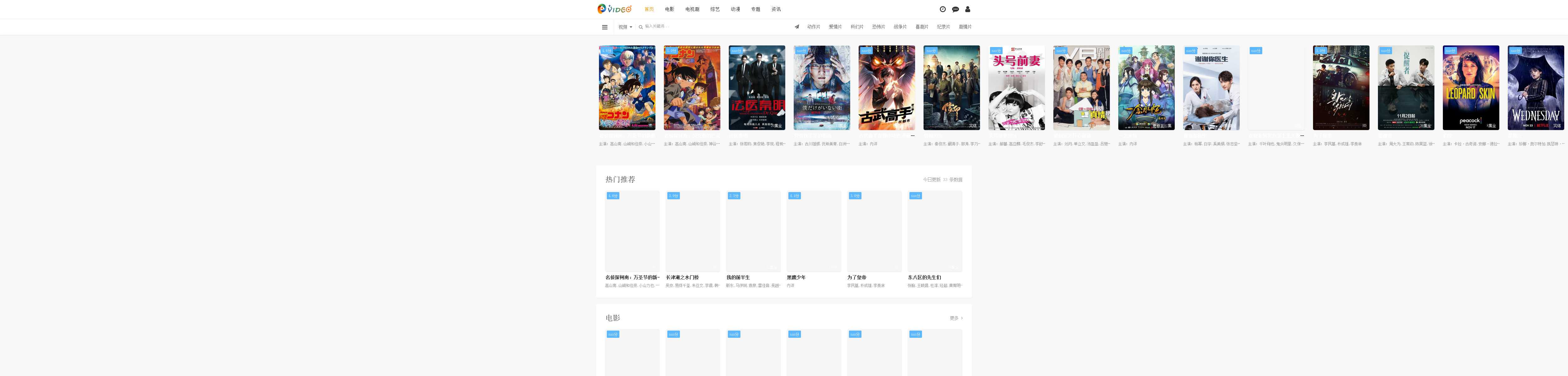Go to the 电视剧 nav tab

[692, 9]
